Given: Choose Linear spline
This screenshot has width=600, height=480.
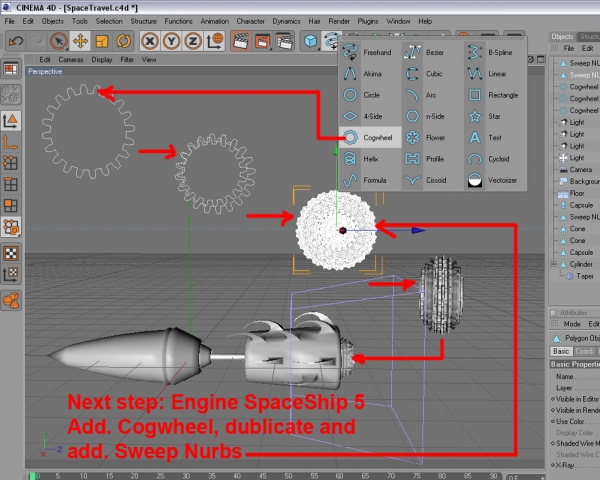Looking at the screenshot, I should click(495, 73).
